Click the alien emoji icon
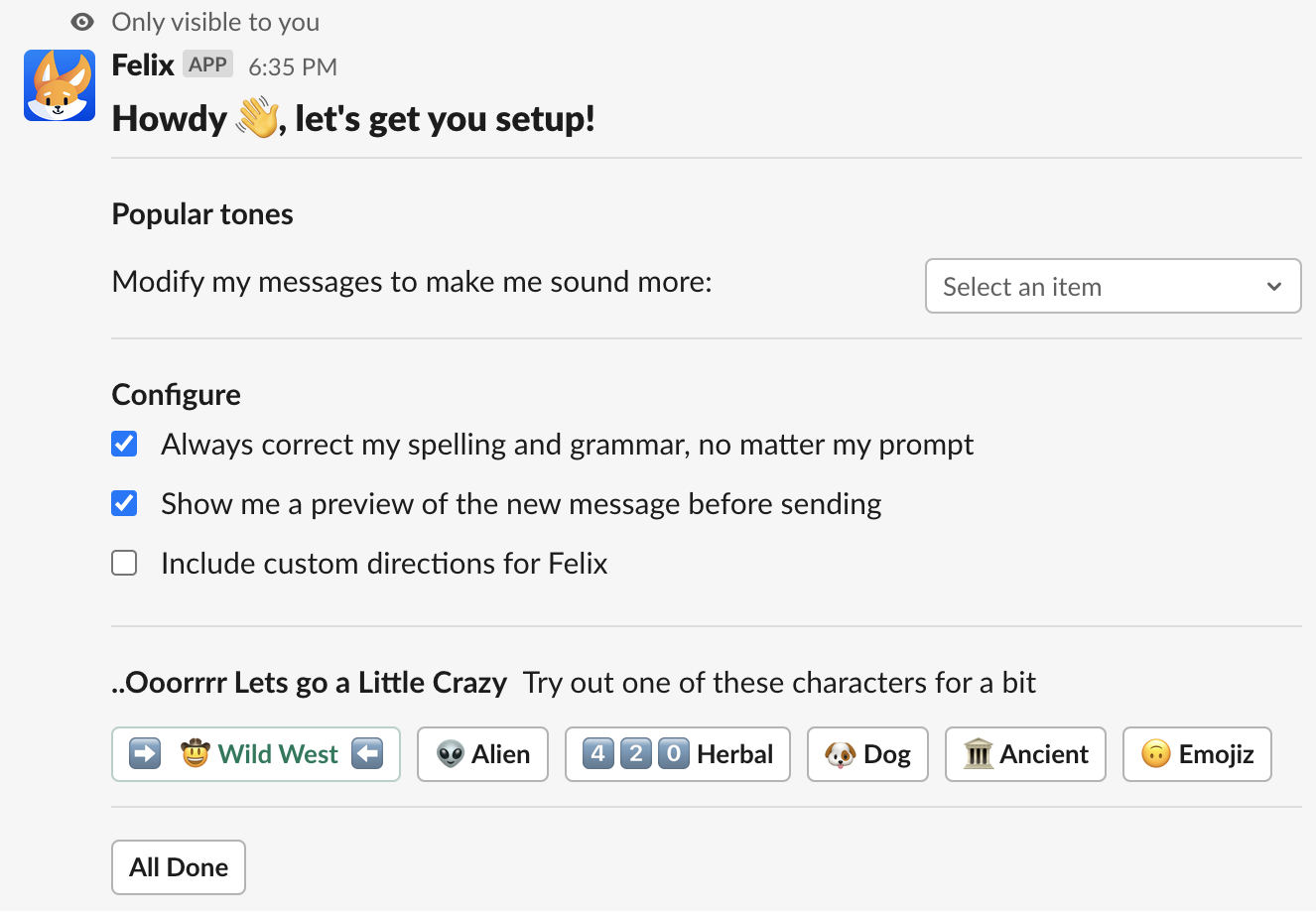Screen dimensions: 1316x917 point(451,754)
